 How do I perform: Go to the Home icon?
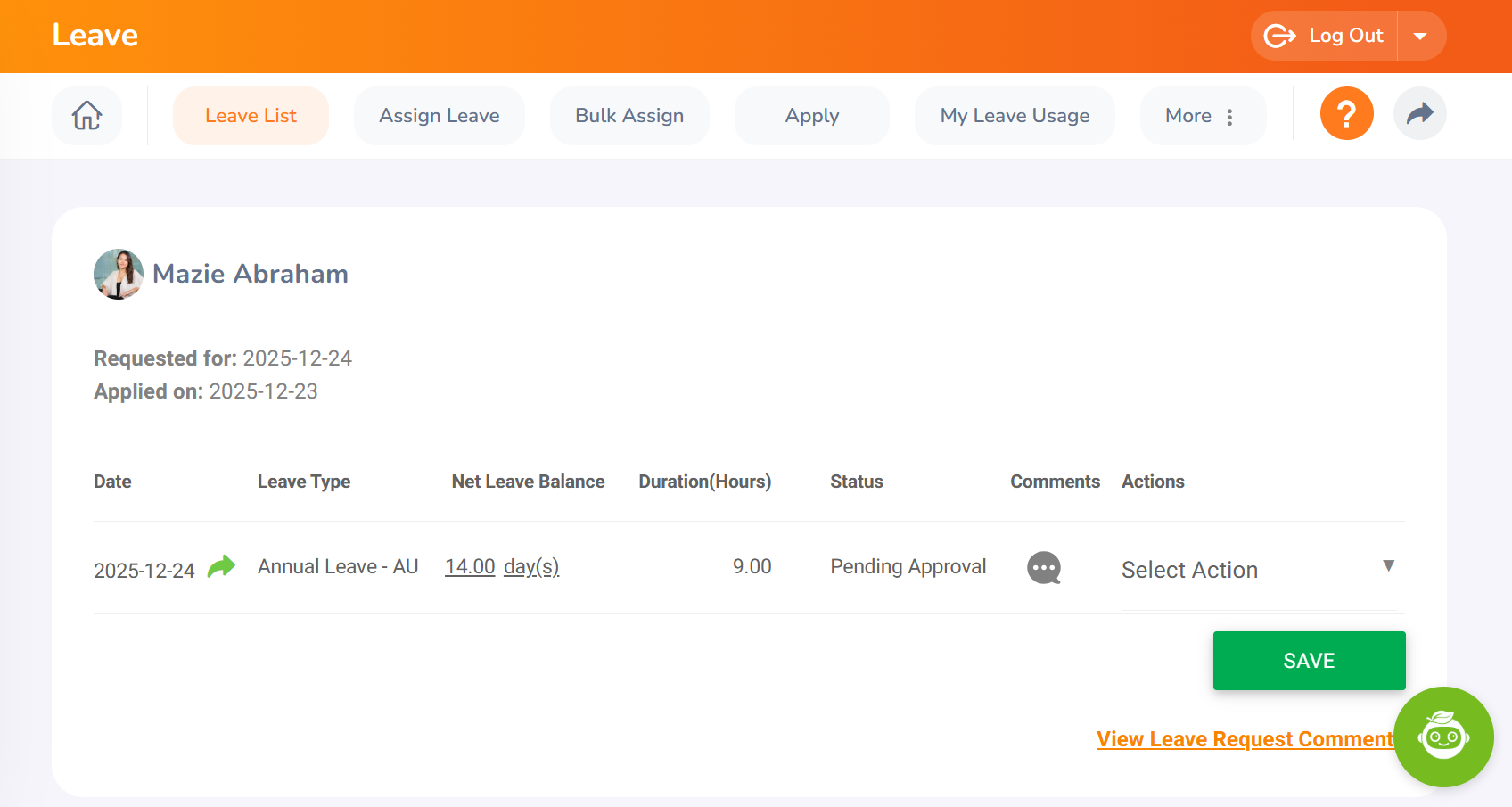click(86, 116)
